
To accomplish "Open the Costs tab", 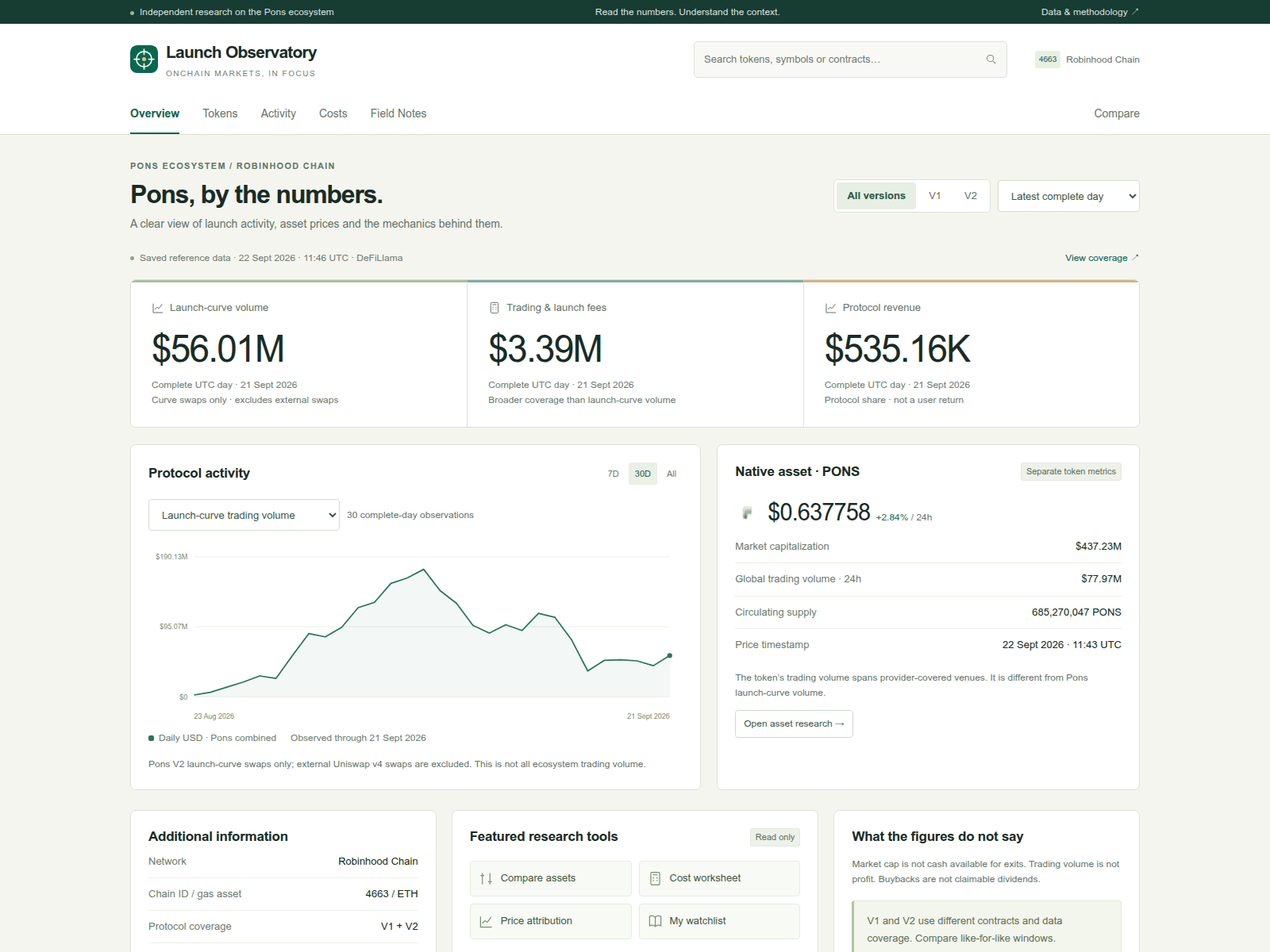I will [333, 113].
